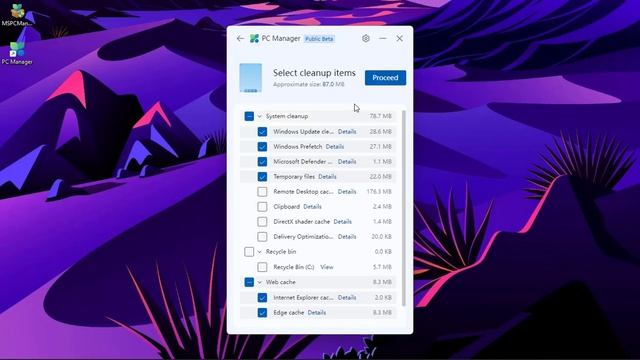Open PC Manager settings gear
640x360 pixels.
[366, 38]
